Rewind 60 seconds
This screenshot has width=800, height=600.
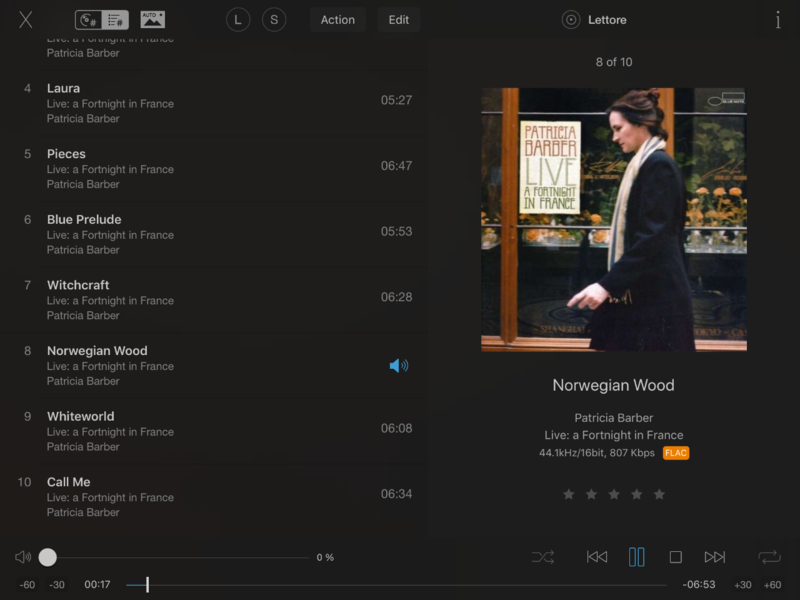click(27, 585)
